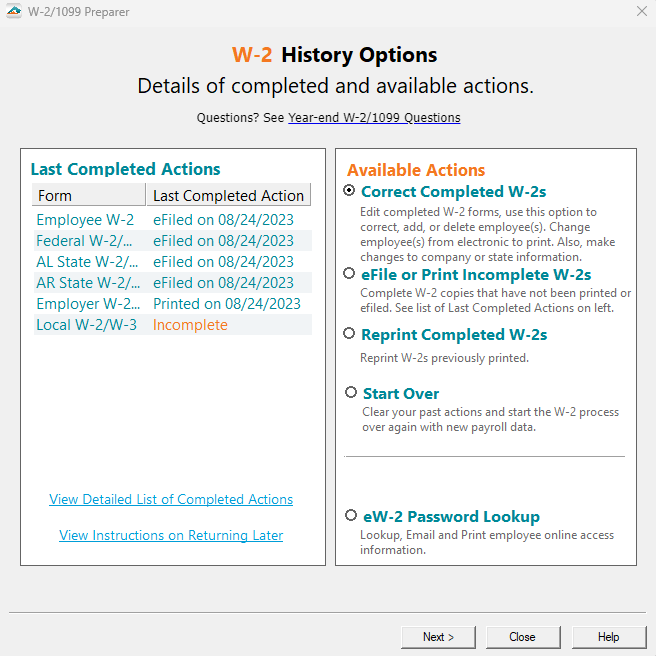Click the W-2/1099 Preparer app icon

tap(13, 11)
